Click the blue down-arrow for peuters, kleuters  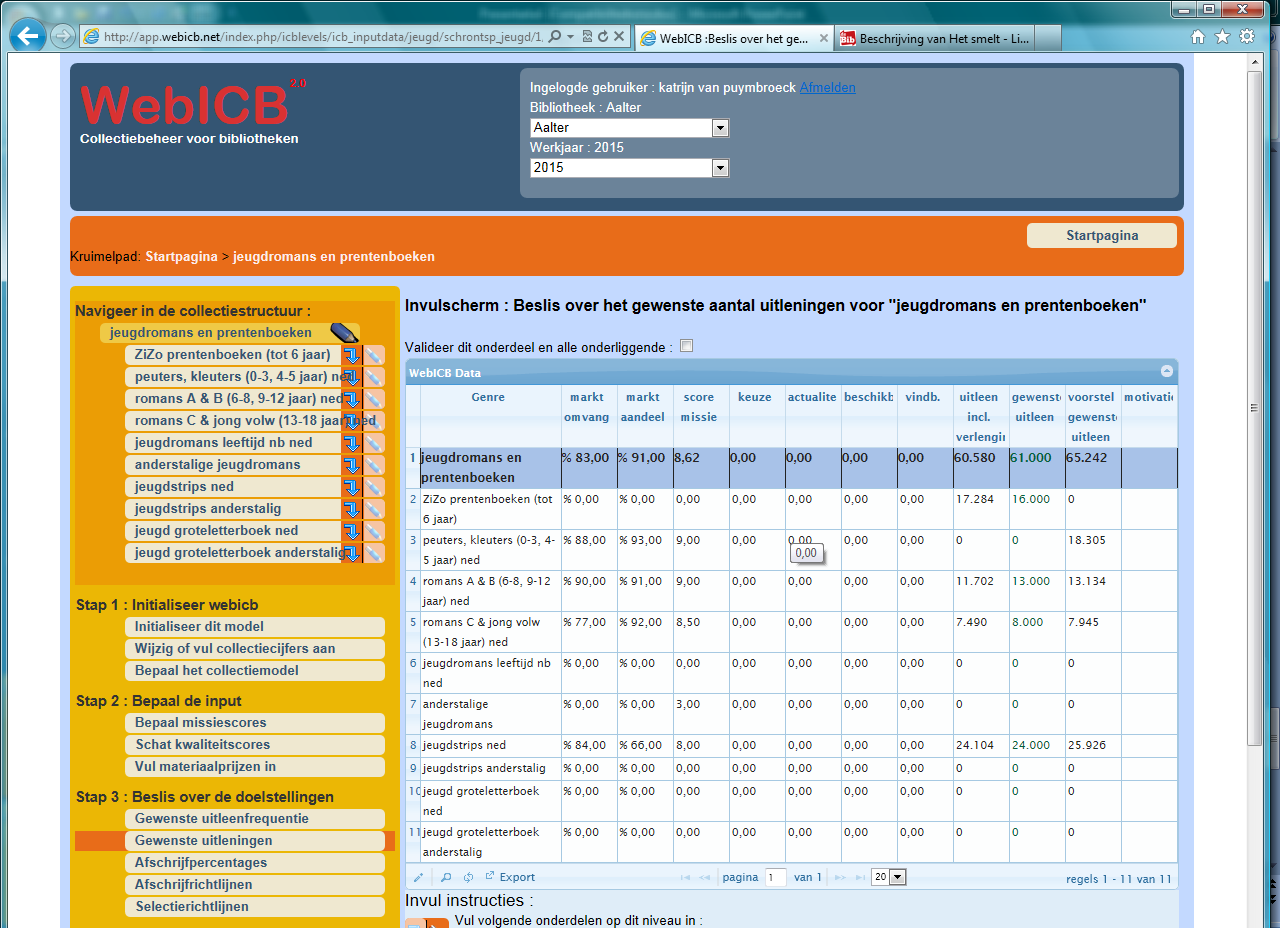click(351, 377)
